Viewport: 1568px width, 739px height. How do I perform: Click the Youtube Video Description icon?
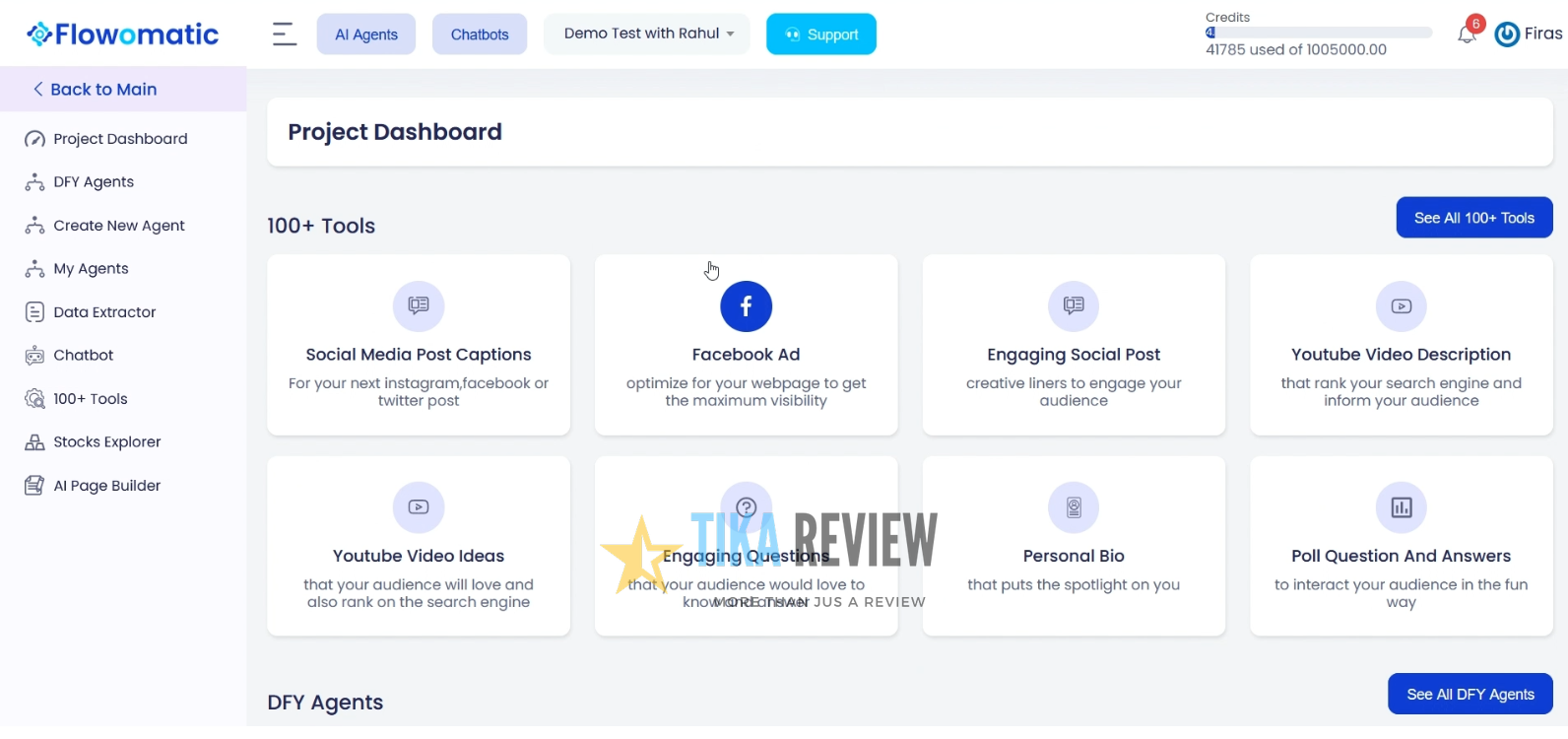[x=1402, y=306]
